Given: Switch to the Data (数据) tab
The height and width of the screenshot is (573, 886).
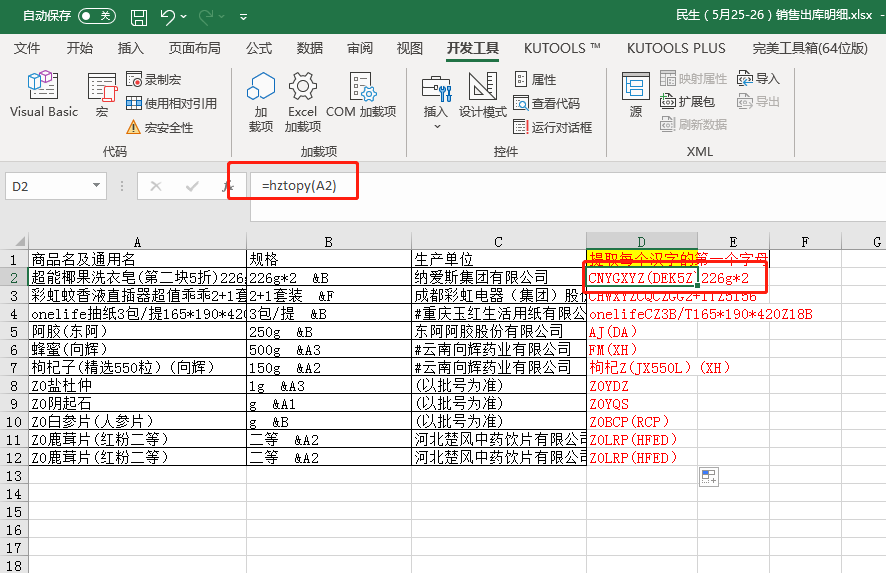Looking at the screenshot, I should pyautogui.click(x=310, y=49).
